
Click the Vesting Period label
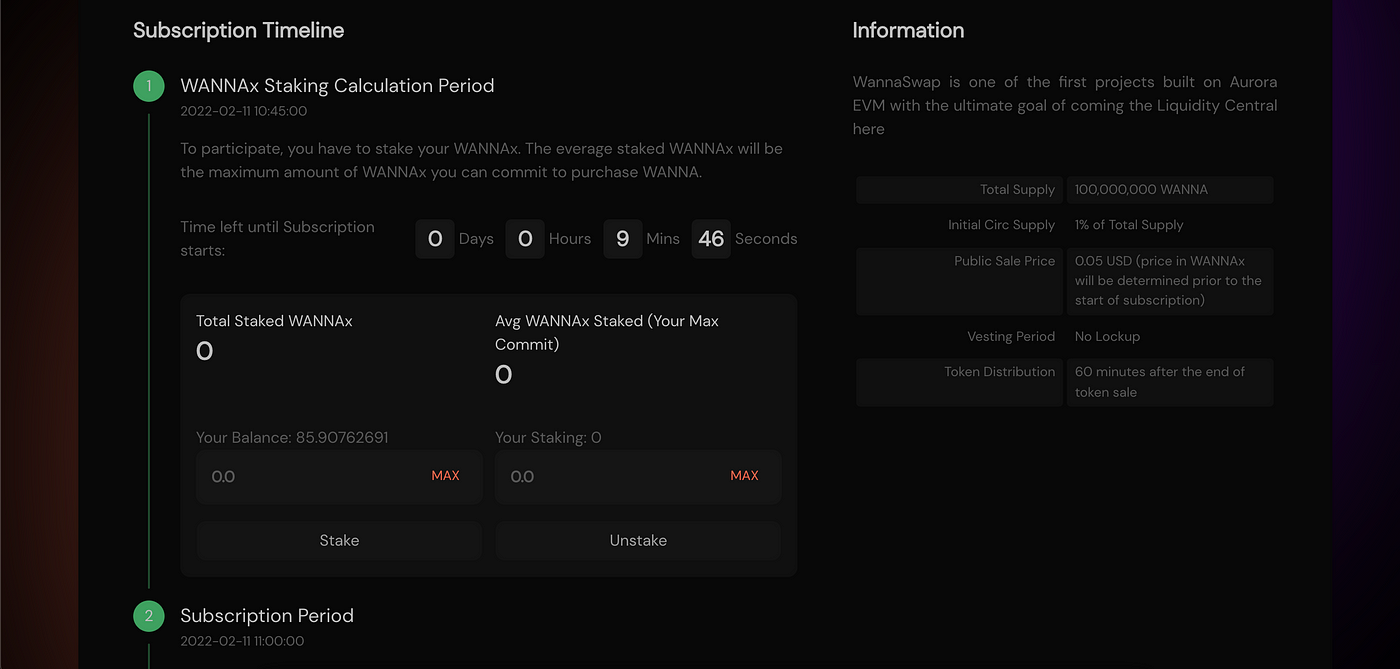1011,337
